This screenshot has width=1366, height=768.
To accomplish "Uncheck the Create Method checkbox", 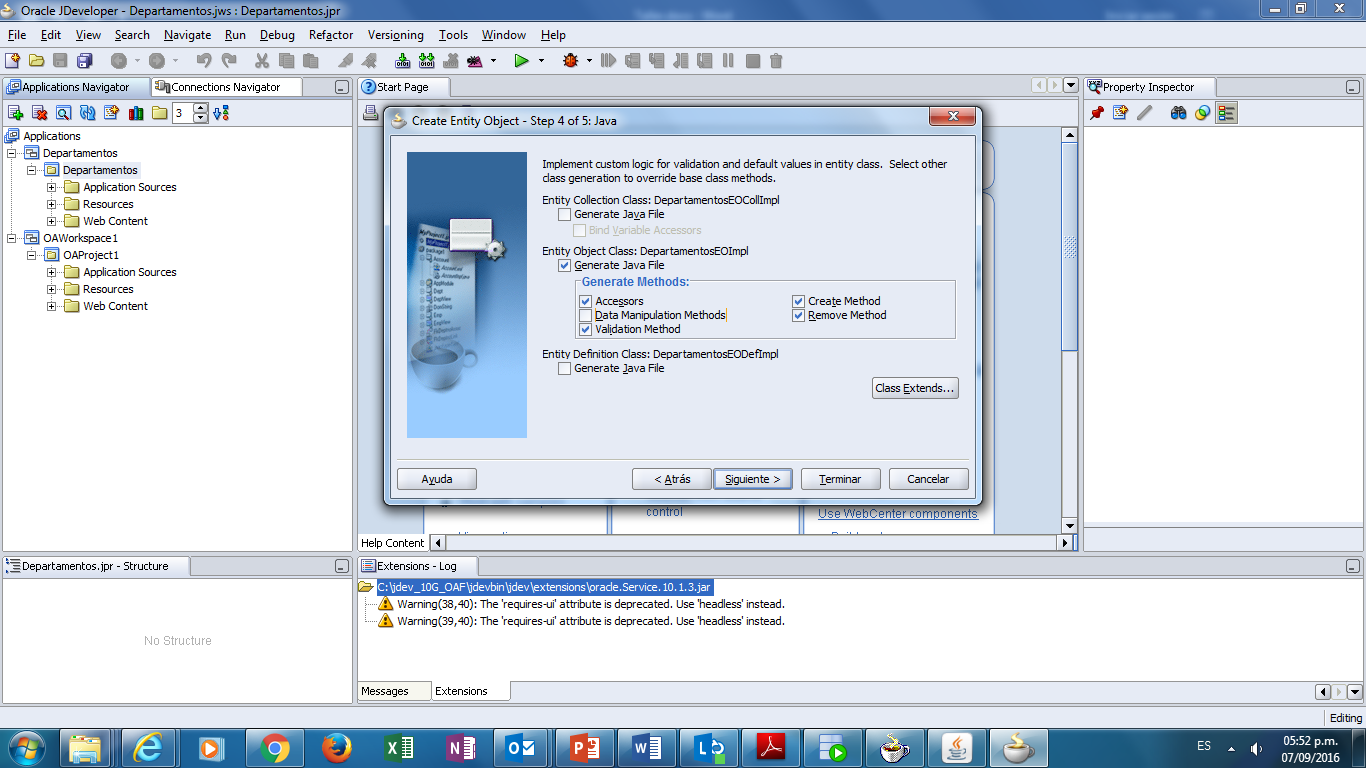I will (x=799, y=301).
